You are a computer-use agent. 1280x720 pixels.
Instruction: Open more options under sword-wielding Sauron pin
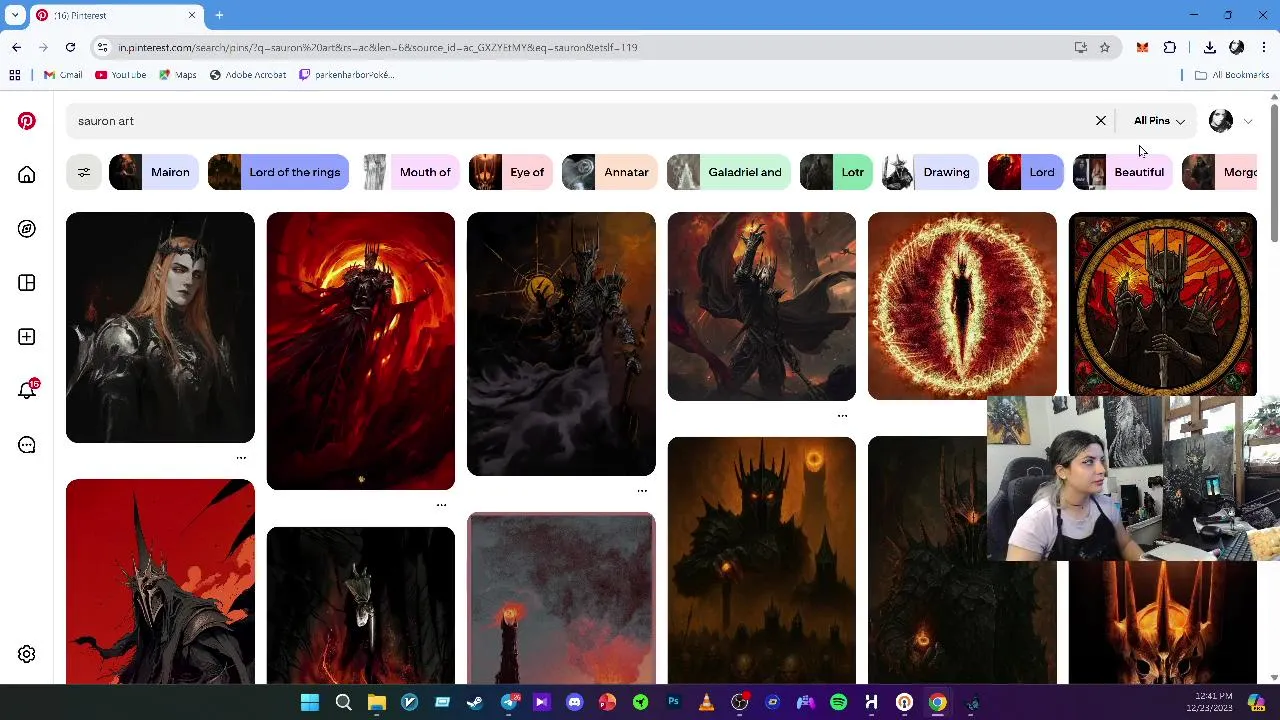[842, 416]
